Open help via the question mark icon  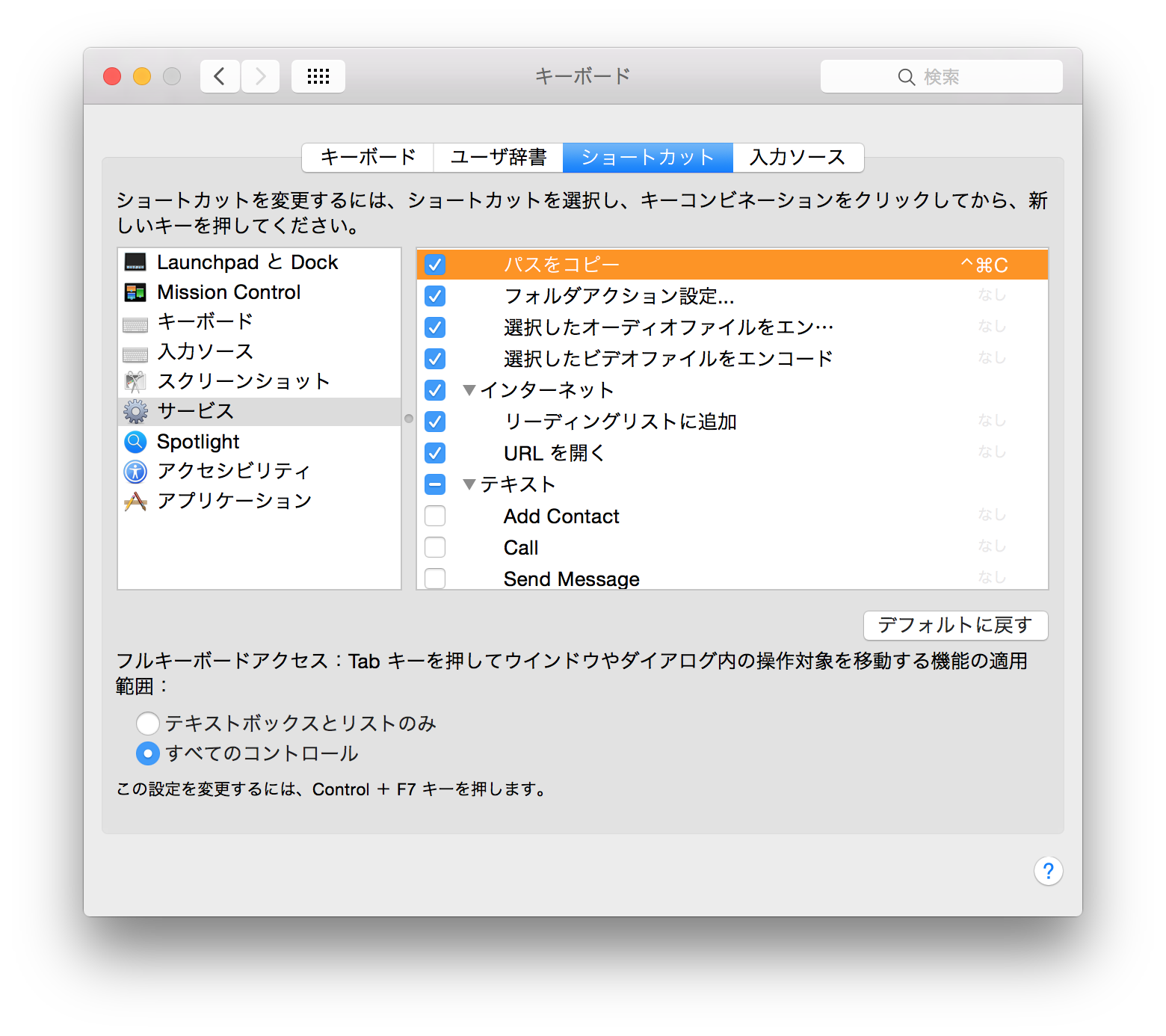tap(1049, 871)
